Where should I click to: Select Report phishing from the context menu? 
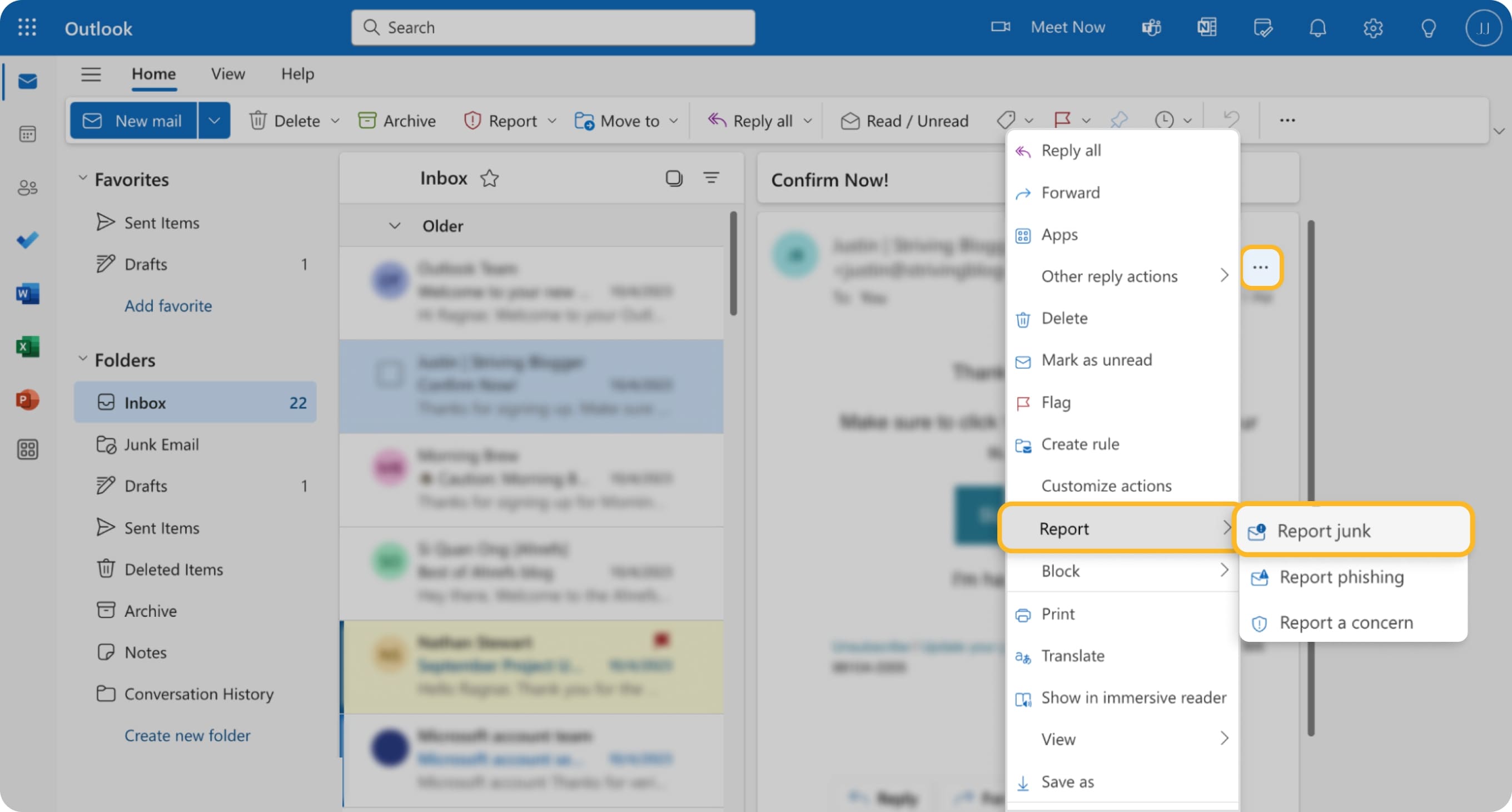(1340, 577)
